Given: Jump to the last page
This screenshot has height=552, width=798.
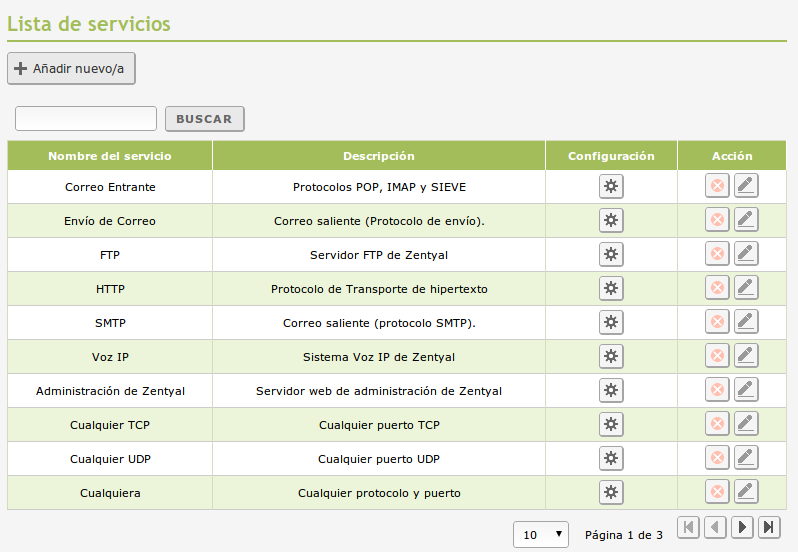Looking at the screenshot, I should (x=768, y=527).
